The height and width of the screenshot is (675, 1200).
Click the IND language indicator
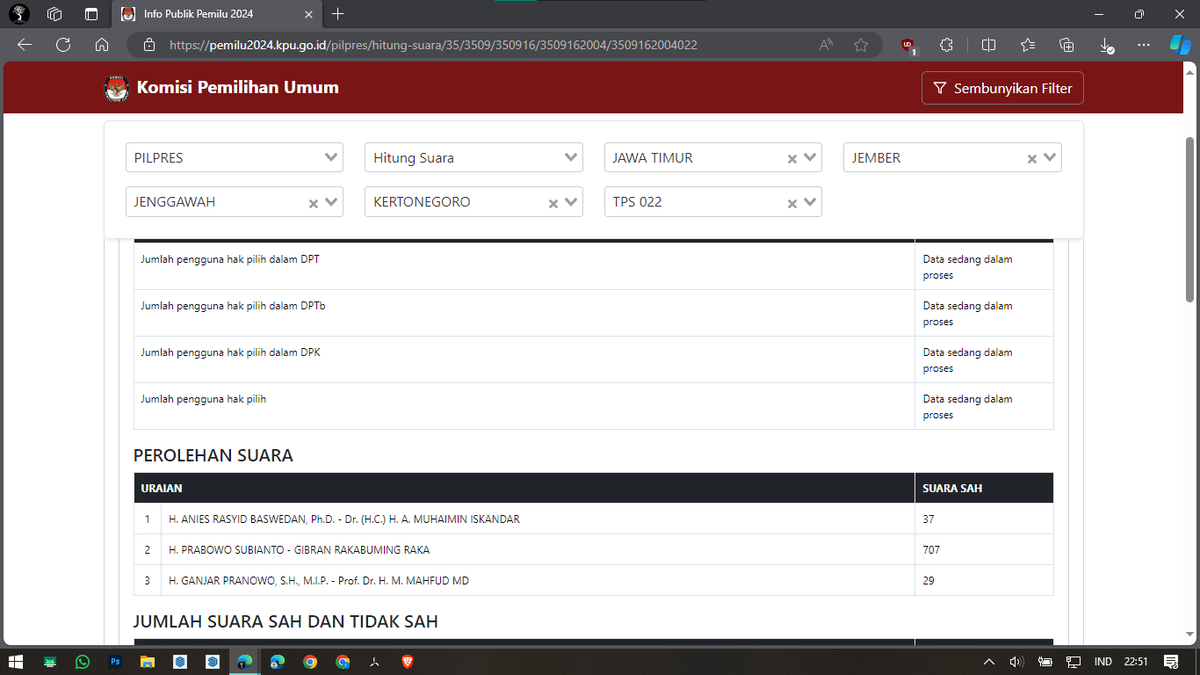click(1103, 661)
